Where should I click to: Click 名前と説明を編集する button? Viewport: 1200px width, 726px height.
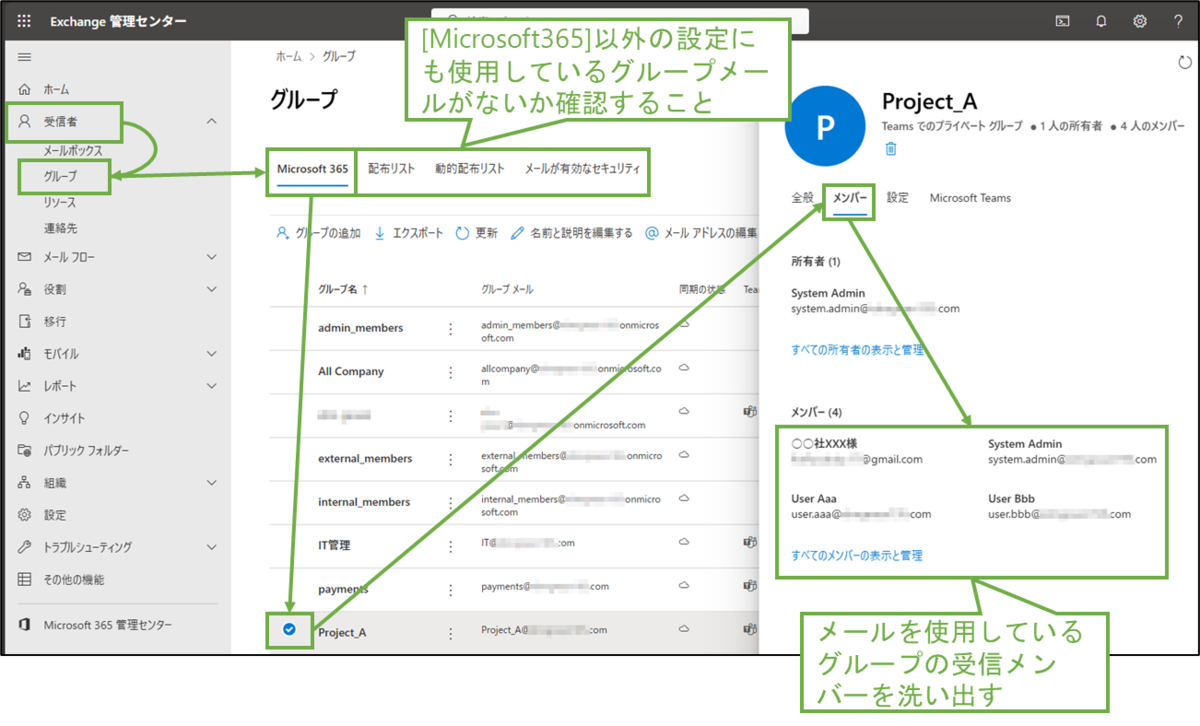pos(571,233)
